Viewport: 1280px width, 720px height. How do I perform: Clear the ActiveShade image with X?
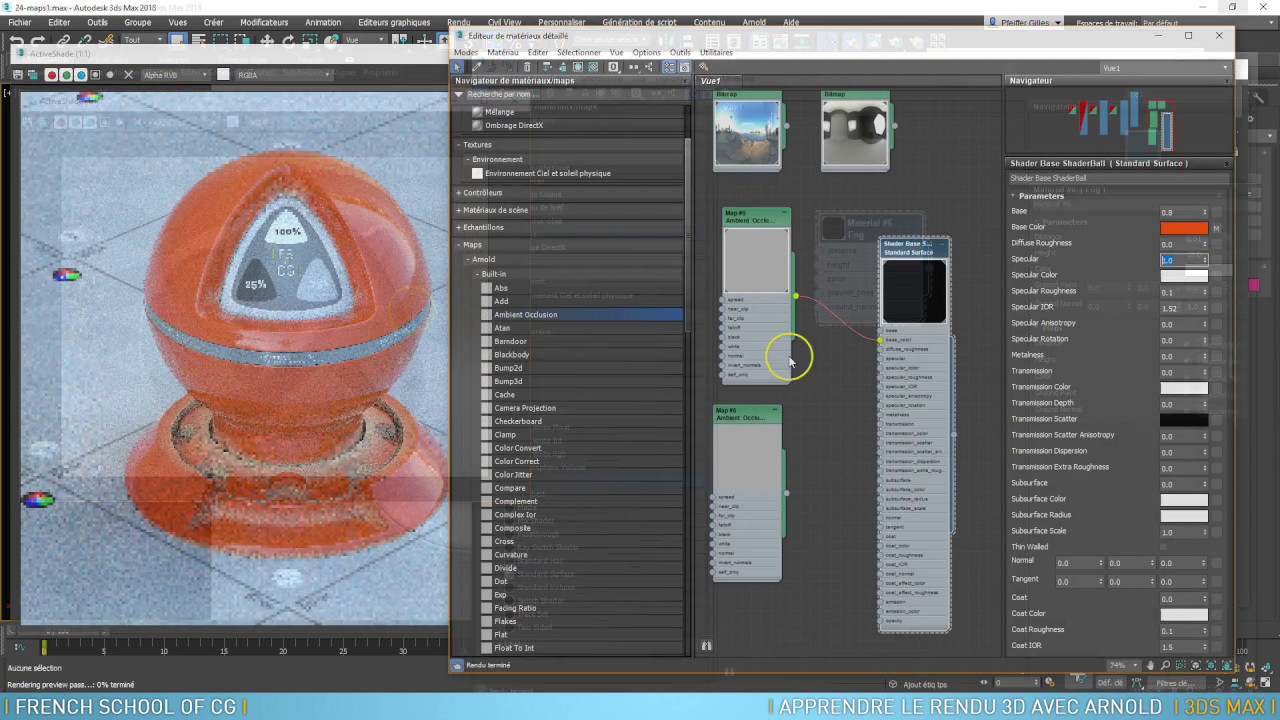(x=128, y=75)
